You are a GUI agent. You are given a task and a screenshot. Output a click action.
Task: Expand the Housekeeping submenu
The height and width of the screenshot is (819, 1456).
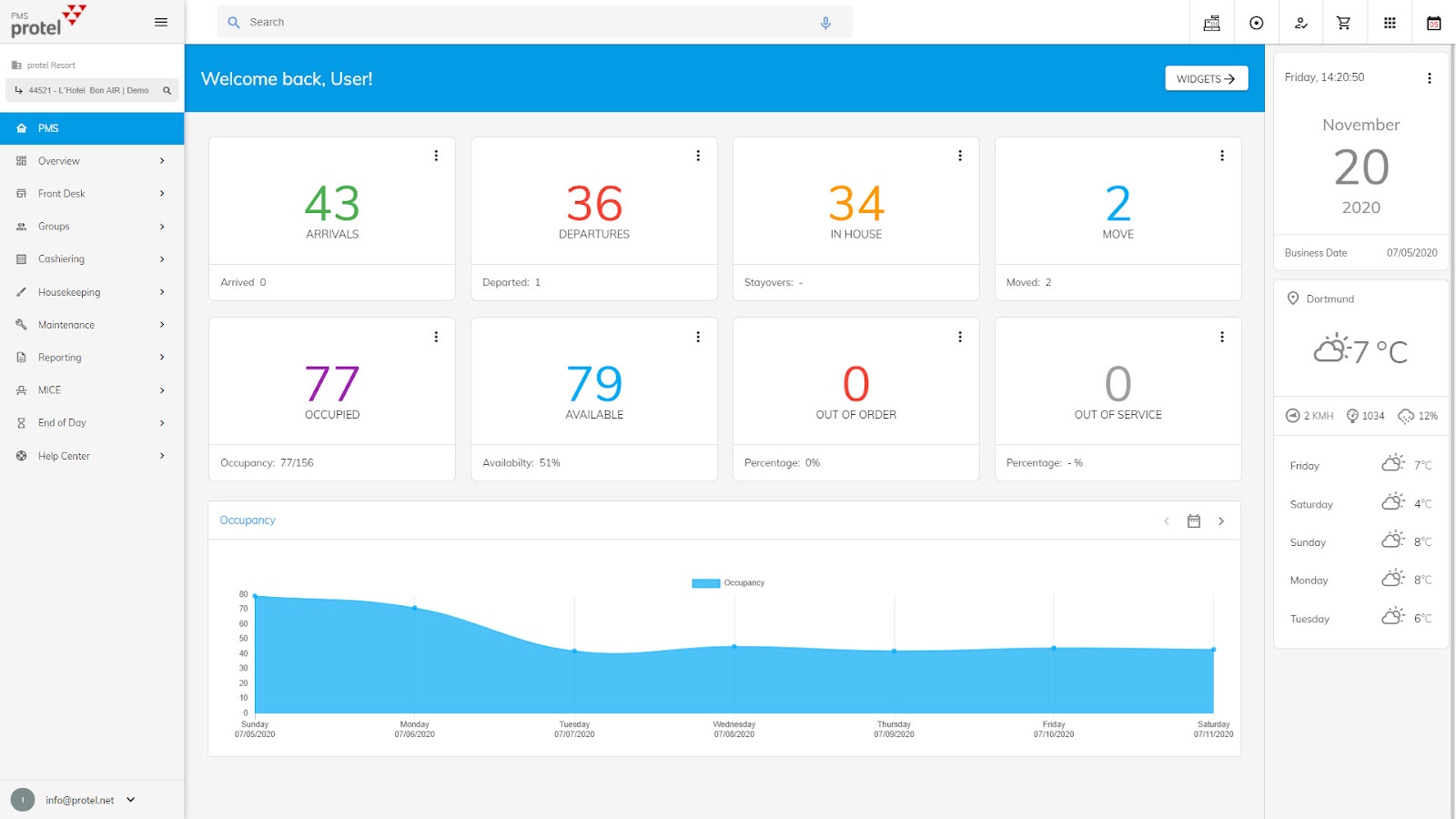92,292
